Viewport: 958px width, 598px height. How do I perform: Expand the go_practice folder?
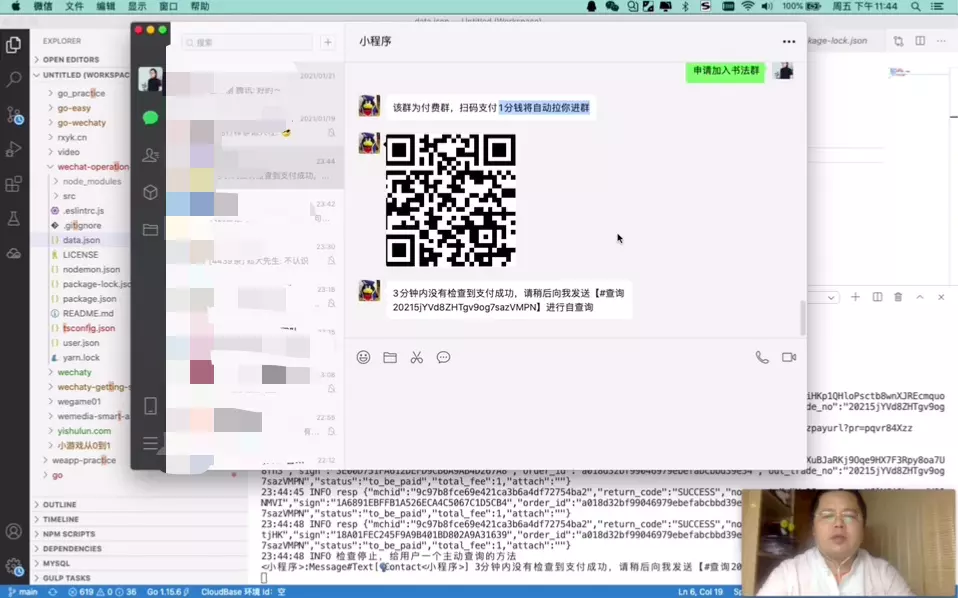[x=81, y=93]
